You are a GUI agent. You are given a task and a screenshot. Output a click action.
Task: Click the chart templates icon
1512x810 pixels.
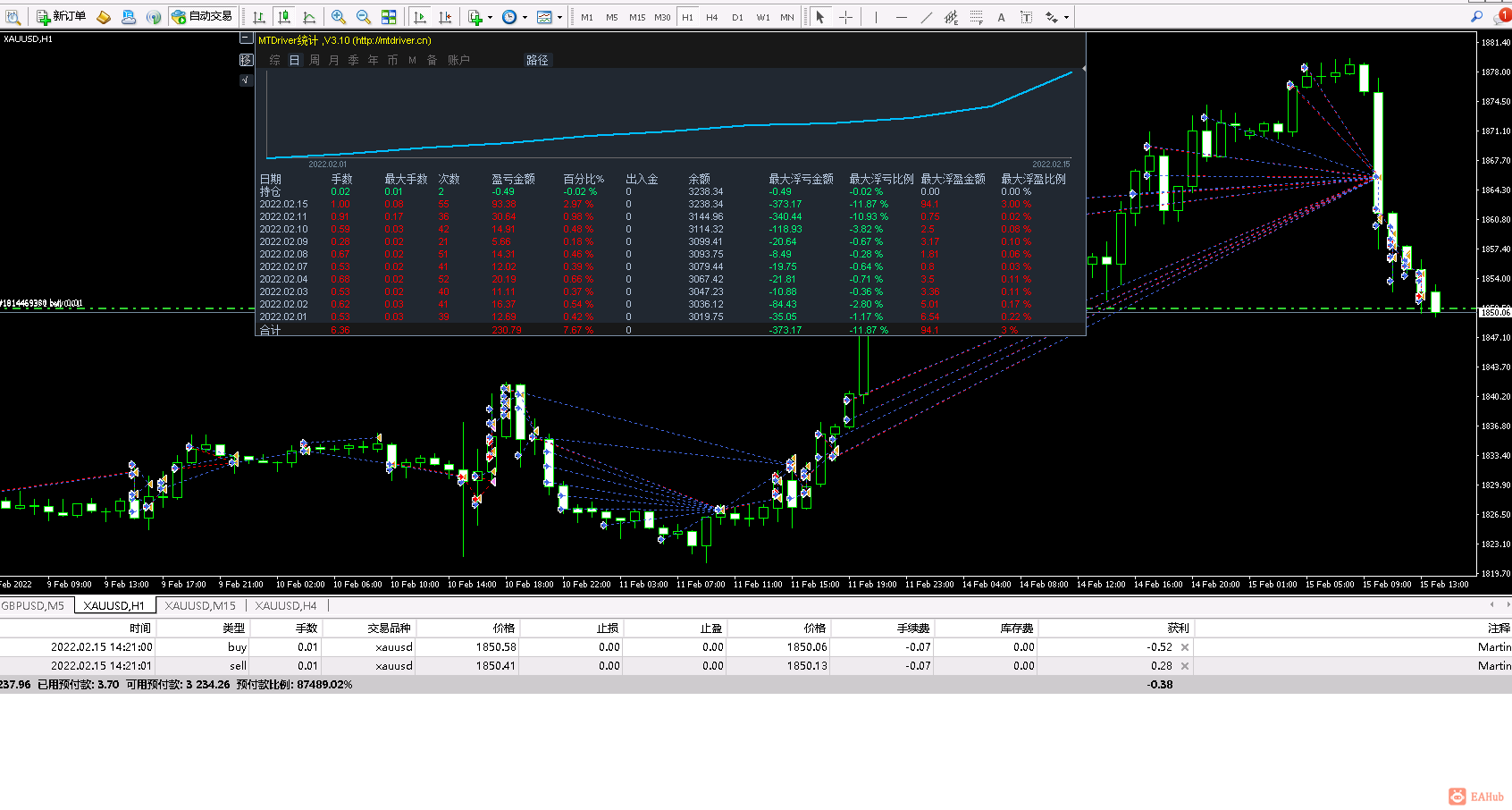[x=544, y=16]
